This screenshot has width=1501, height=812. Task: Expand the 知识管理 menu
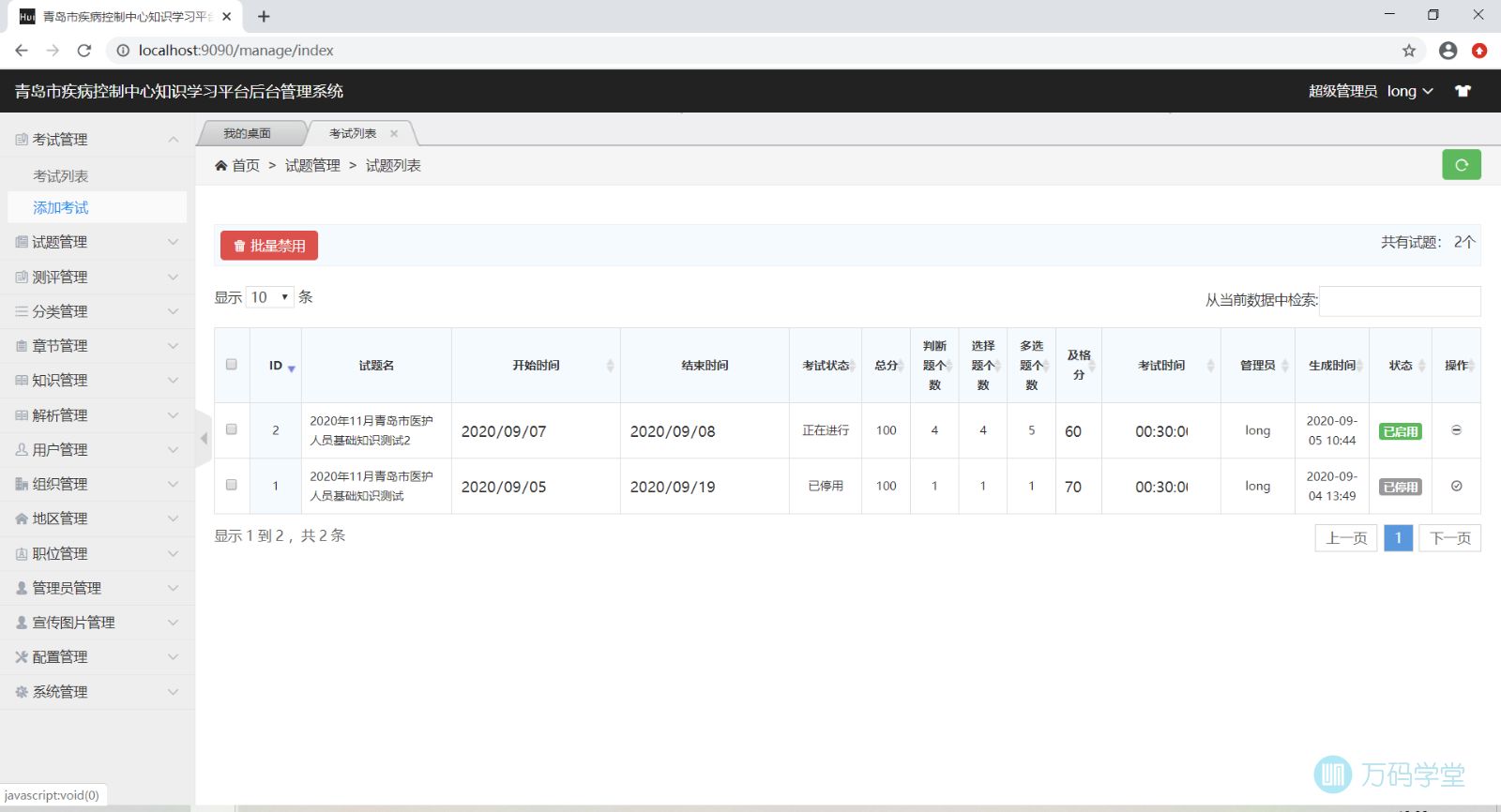98,381
